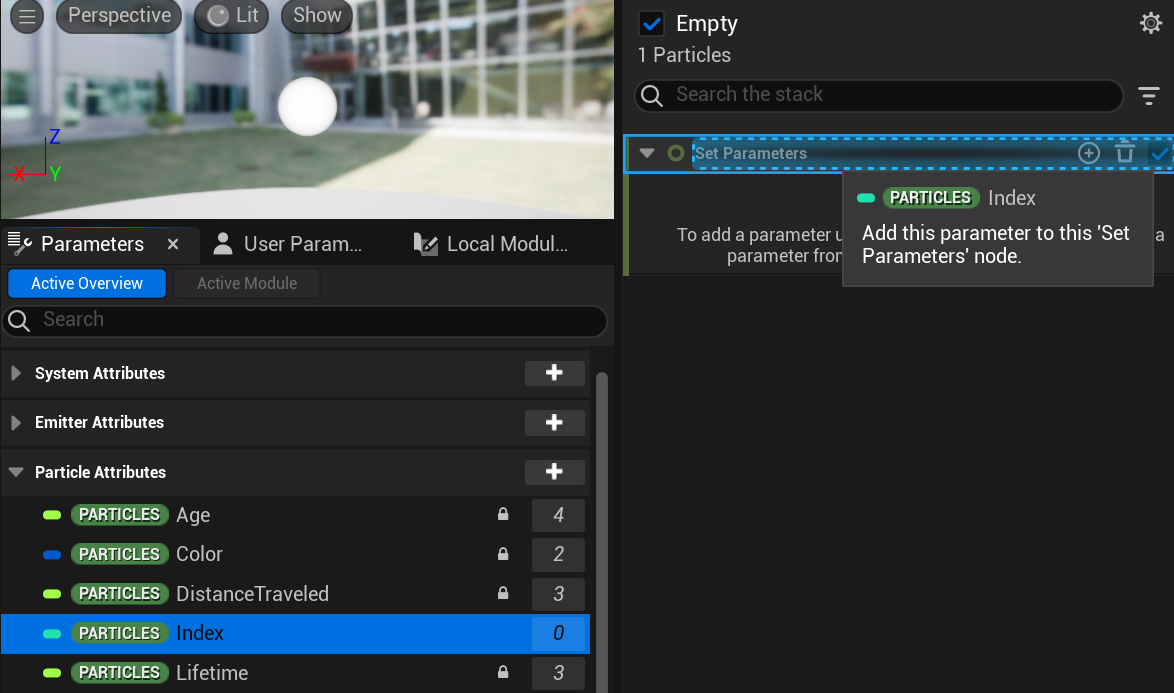Viewport: 1174px width, 693px height.
Task: Add a new Particle Attribute with the plus button
Action: click(x=554, y=471)
